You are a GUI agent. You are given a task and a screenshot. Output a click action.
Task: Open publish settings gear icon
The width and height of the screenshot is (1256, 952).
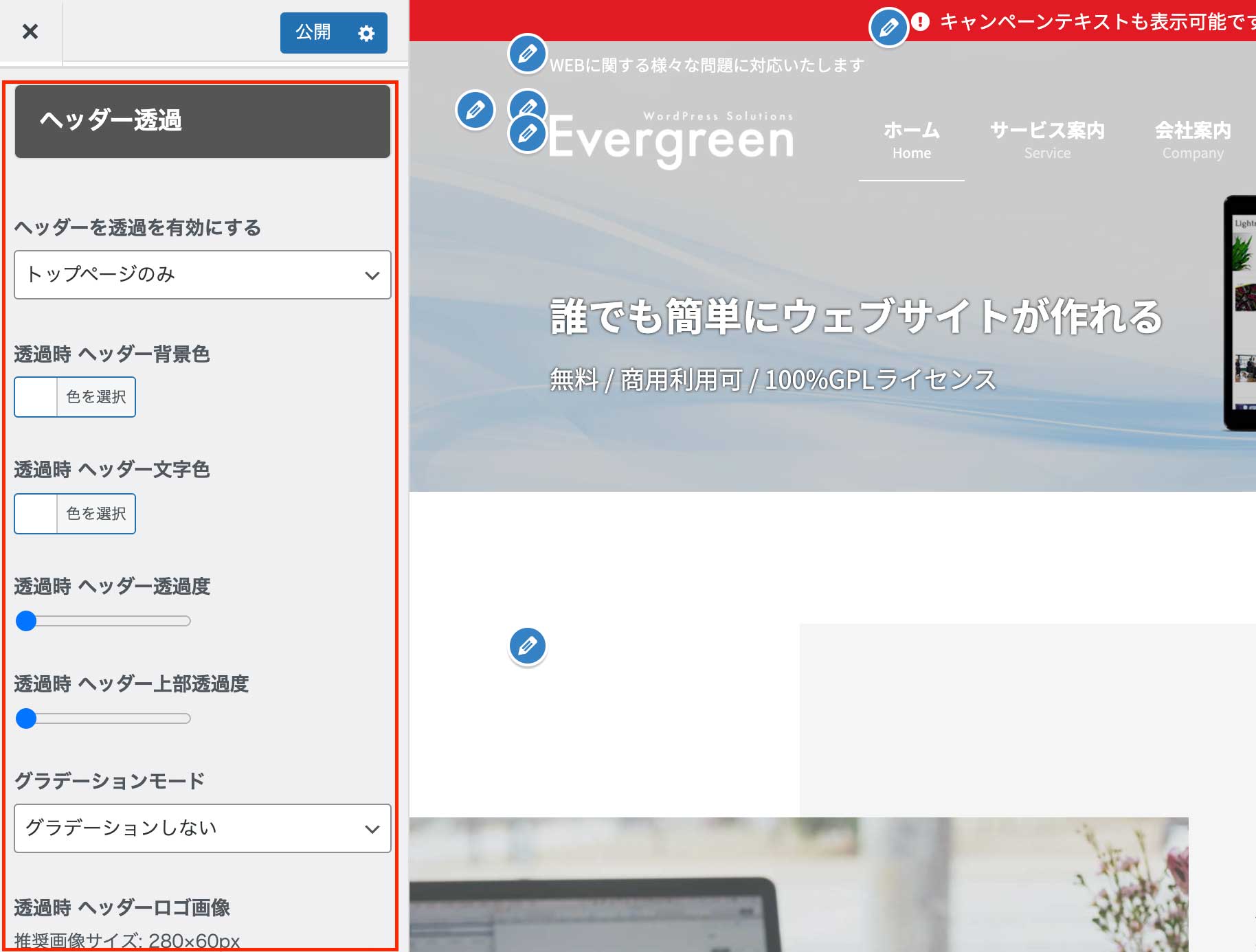366,33
